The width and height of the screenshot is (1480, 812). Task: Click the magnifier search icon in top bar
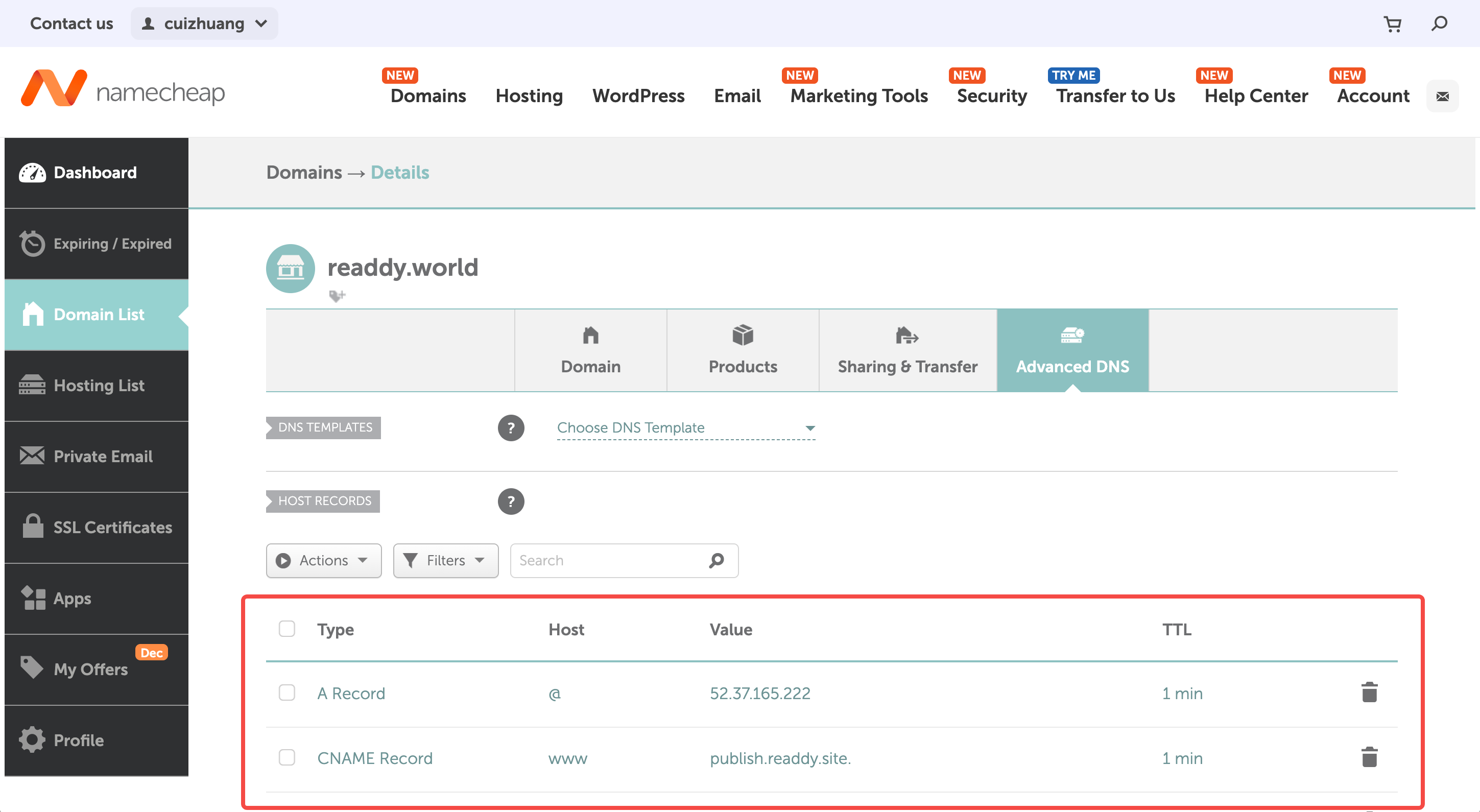pos(1439,23)
